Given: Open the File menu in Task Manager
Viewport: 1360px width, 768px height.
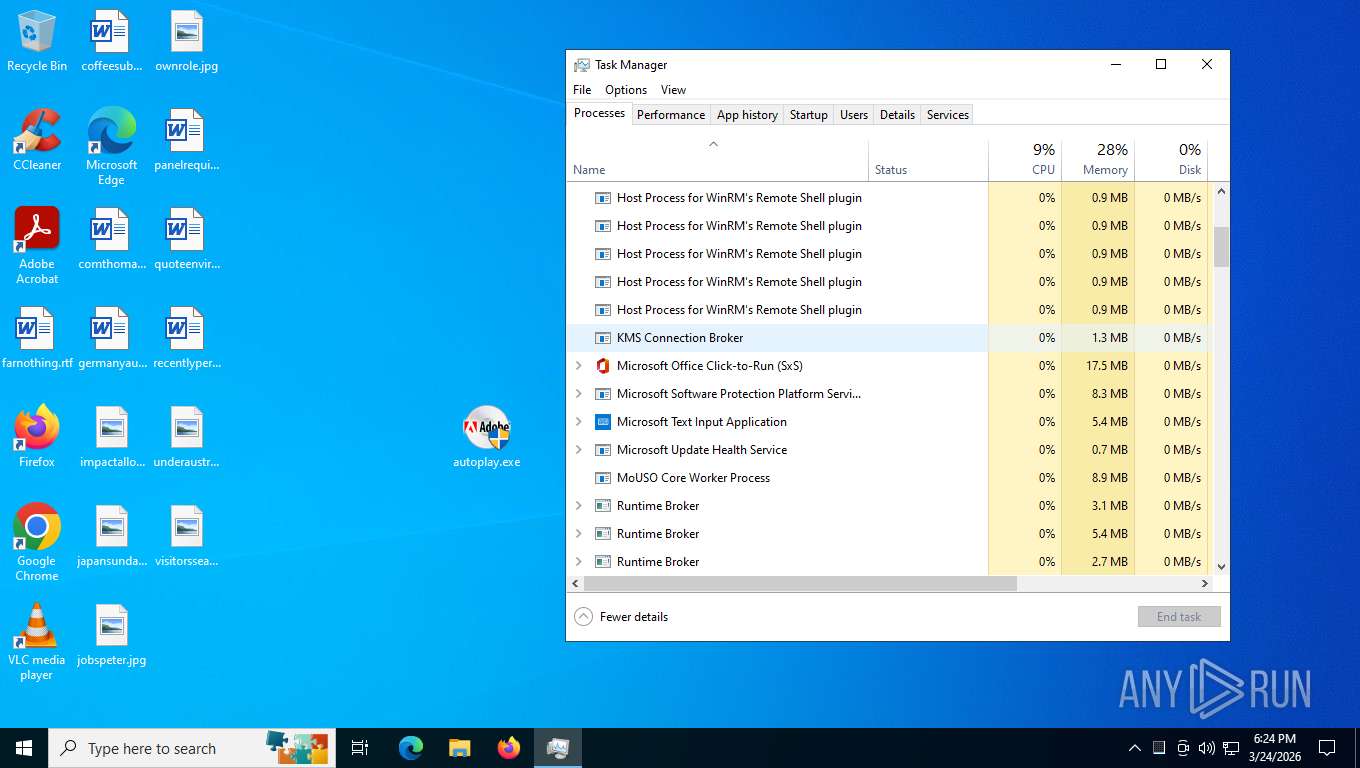Looking at the screenshot, I should coord(582,90).
